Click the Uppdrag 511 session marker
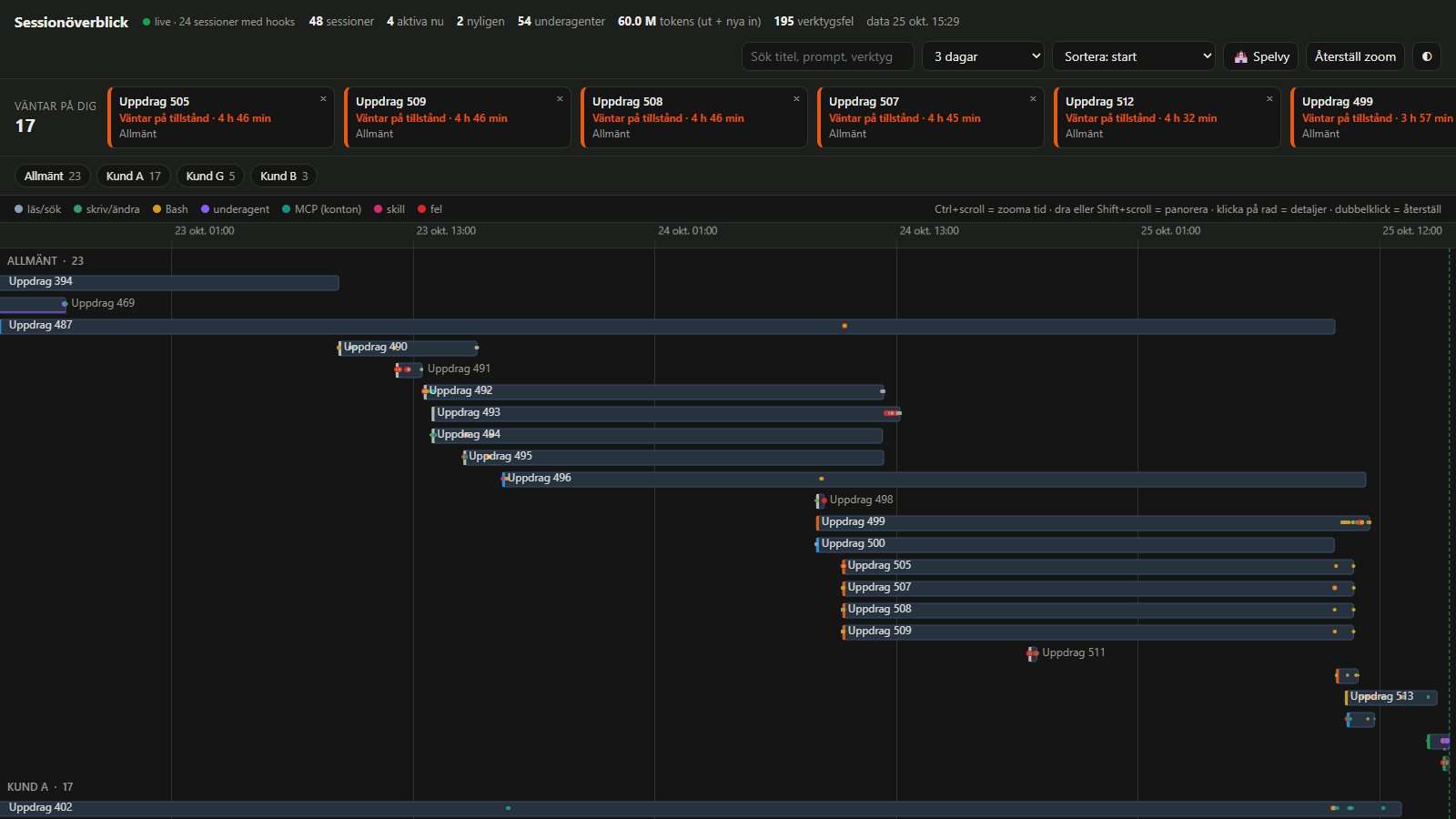The height and width of the screenshot is (819, 1456). tap(1032, 653)
